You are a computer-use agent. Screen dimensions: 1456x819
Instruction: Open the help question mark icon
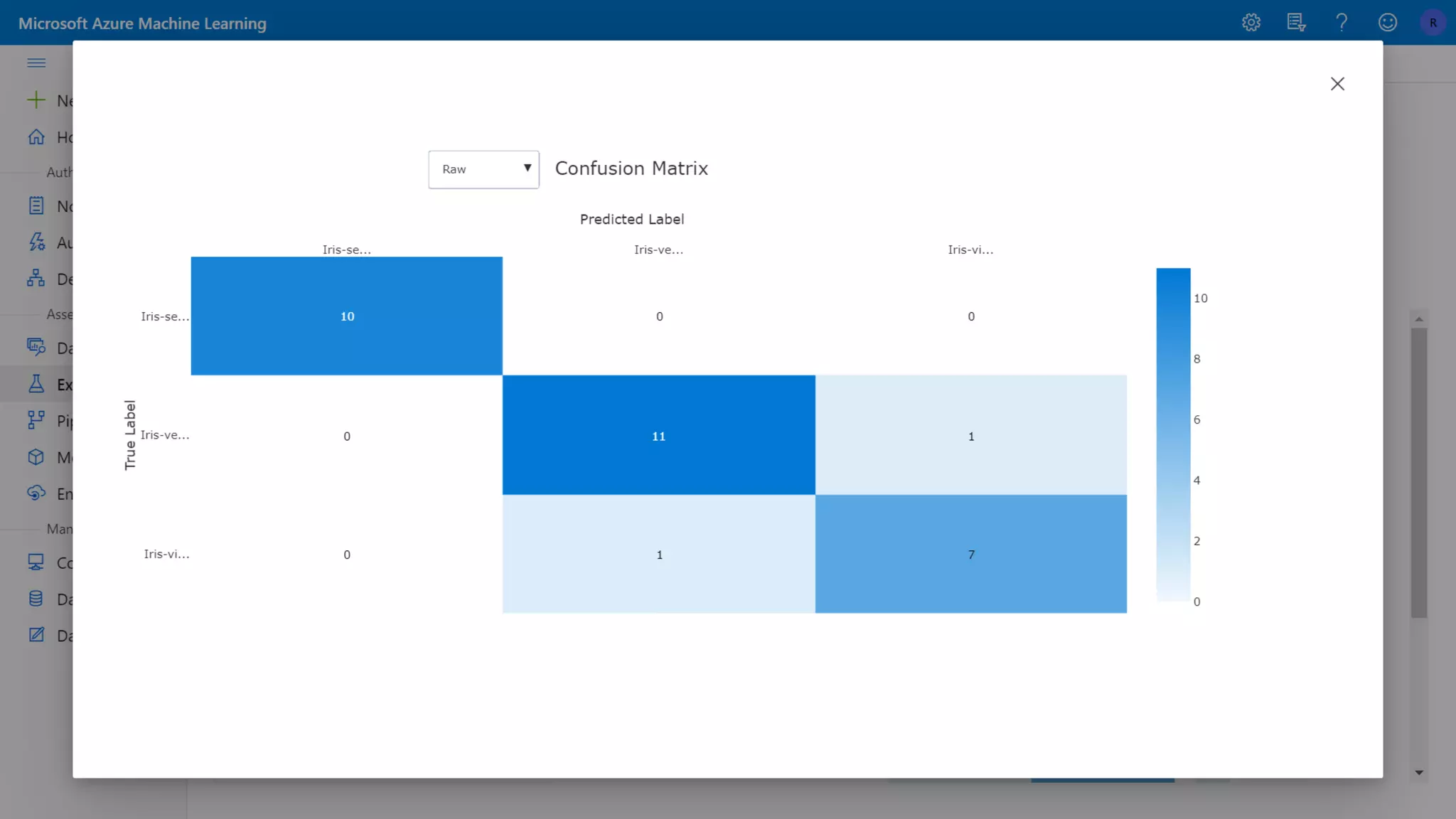[1342, 23]
